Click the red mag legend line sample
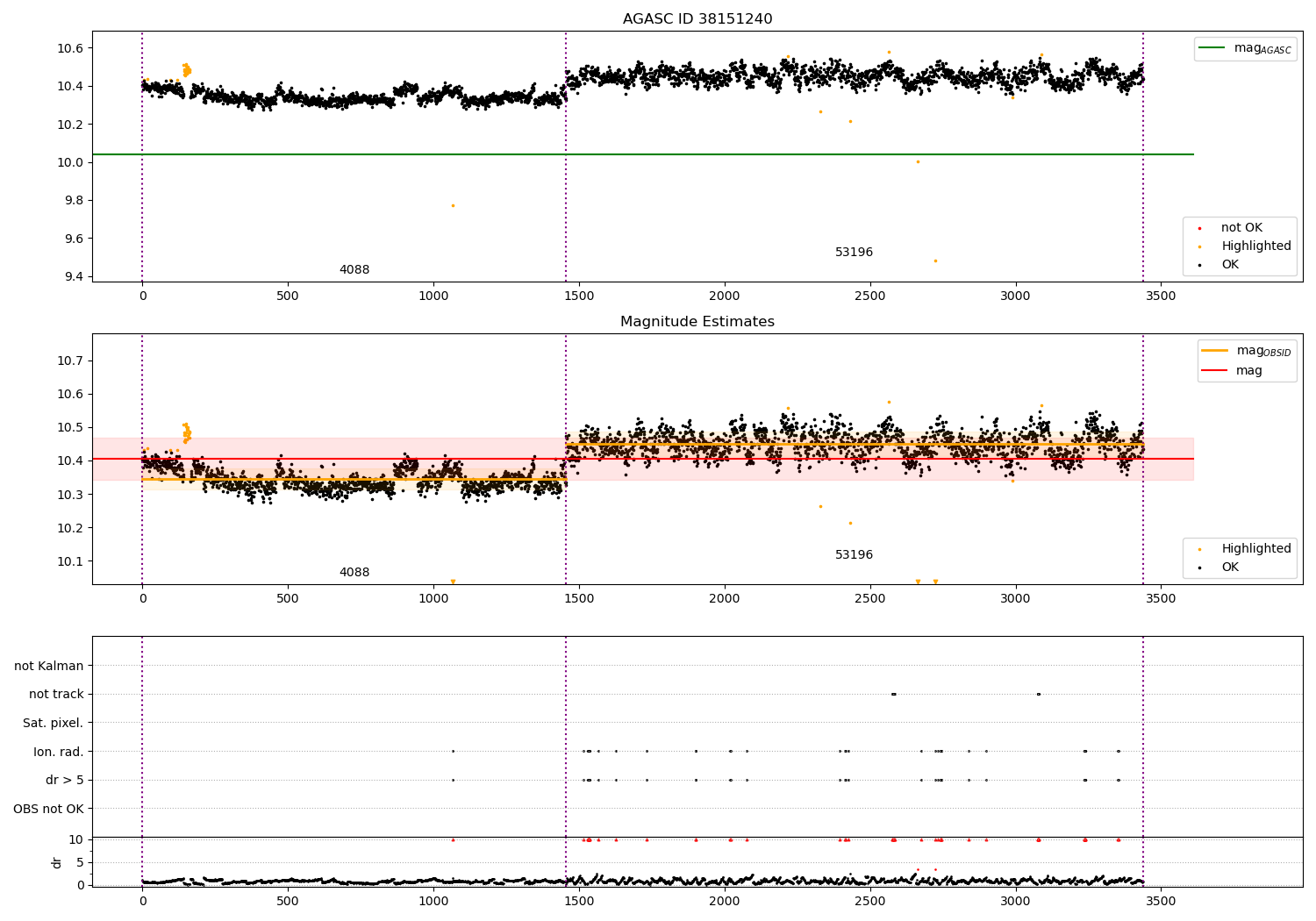 point(1215,371)
